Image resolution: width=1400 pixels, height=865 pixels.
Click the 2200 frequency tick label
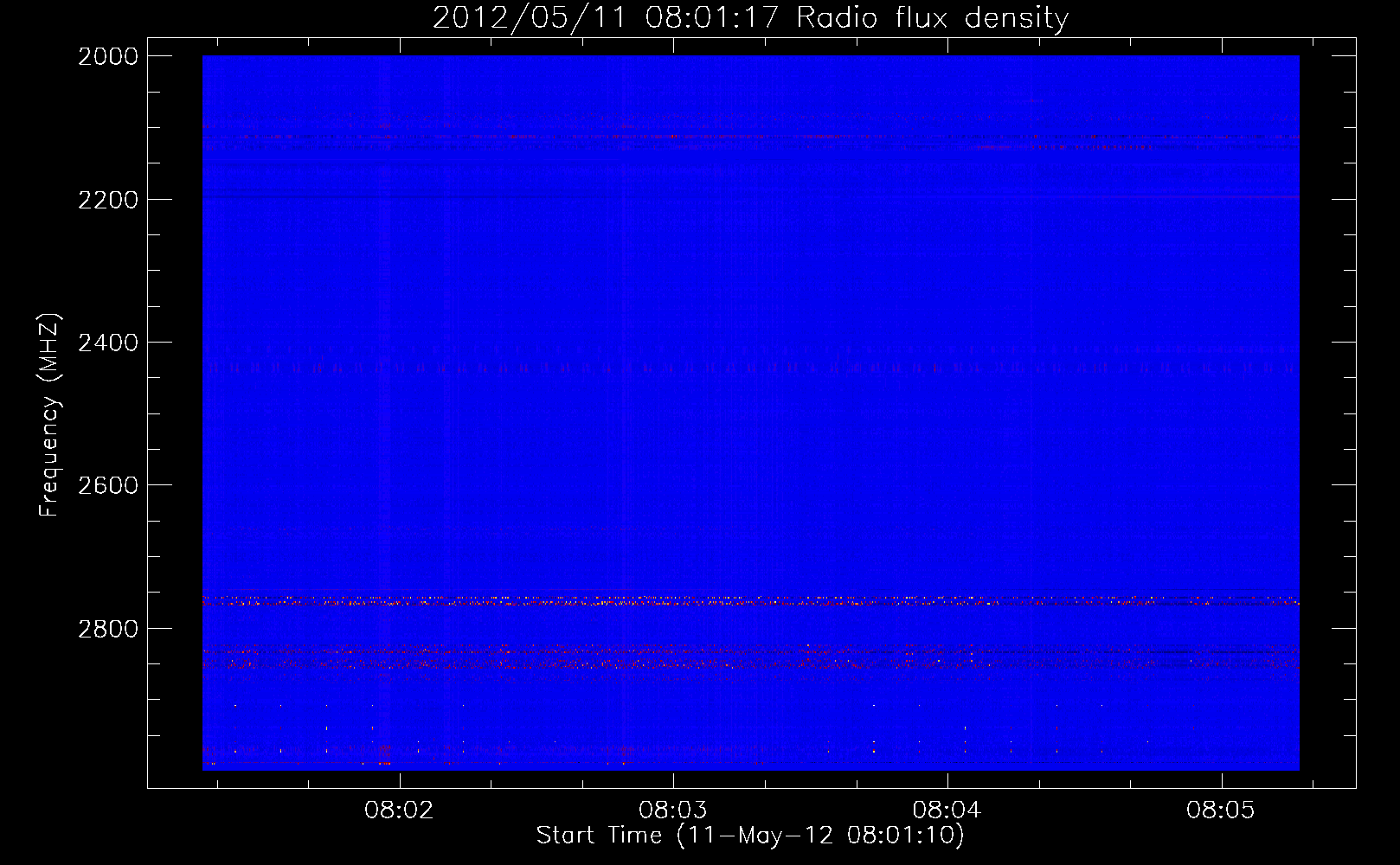point(108,200)
